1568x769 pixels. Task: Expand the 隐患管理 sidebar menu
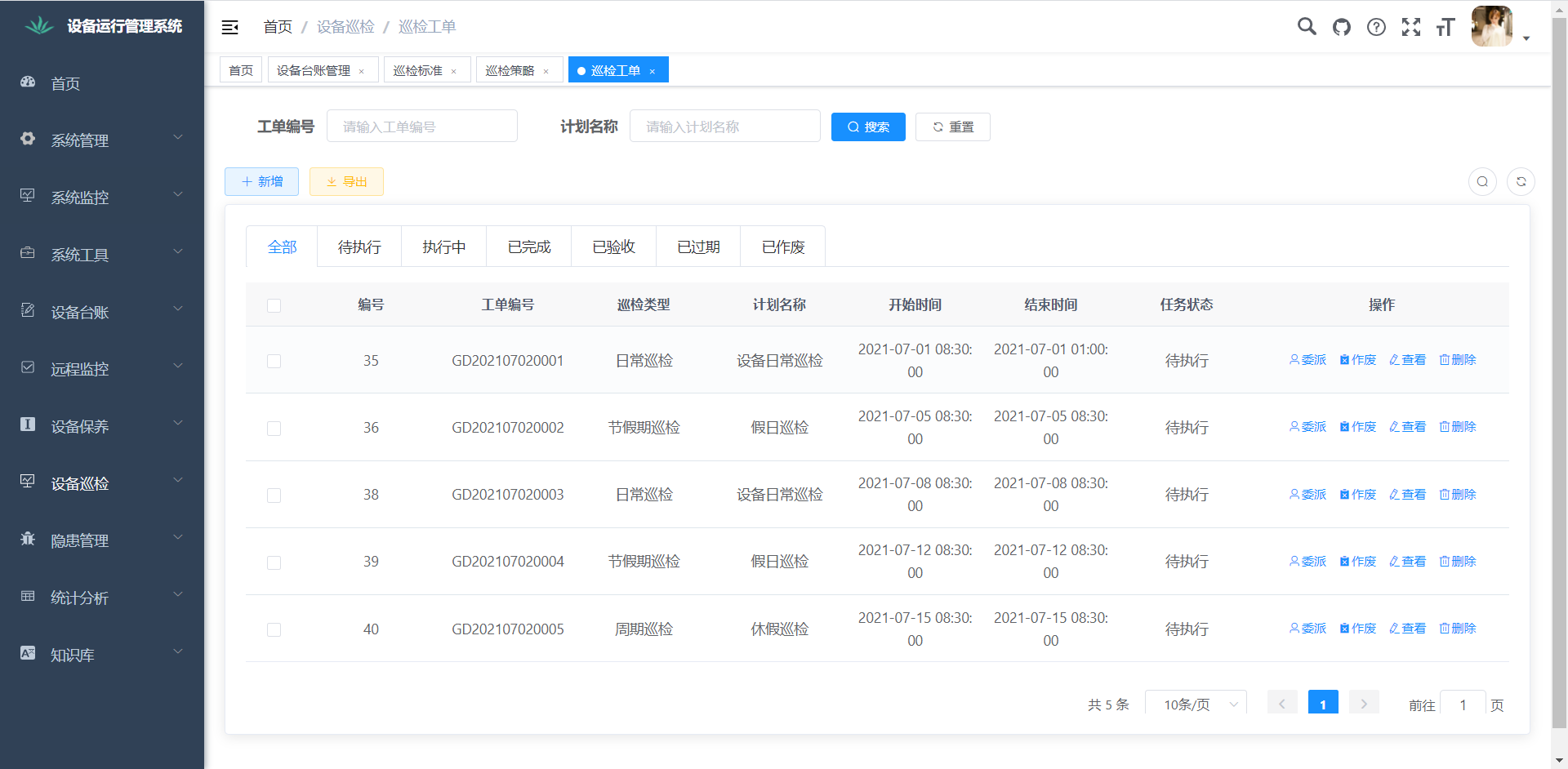(x=102, y=540)
